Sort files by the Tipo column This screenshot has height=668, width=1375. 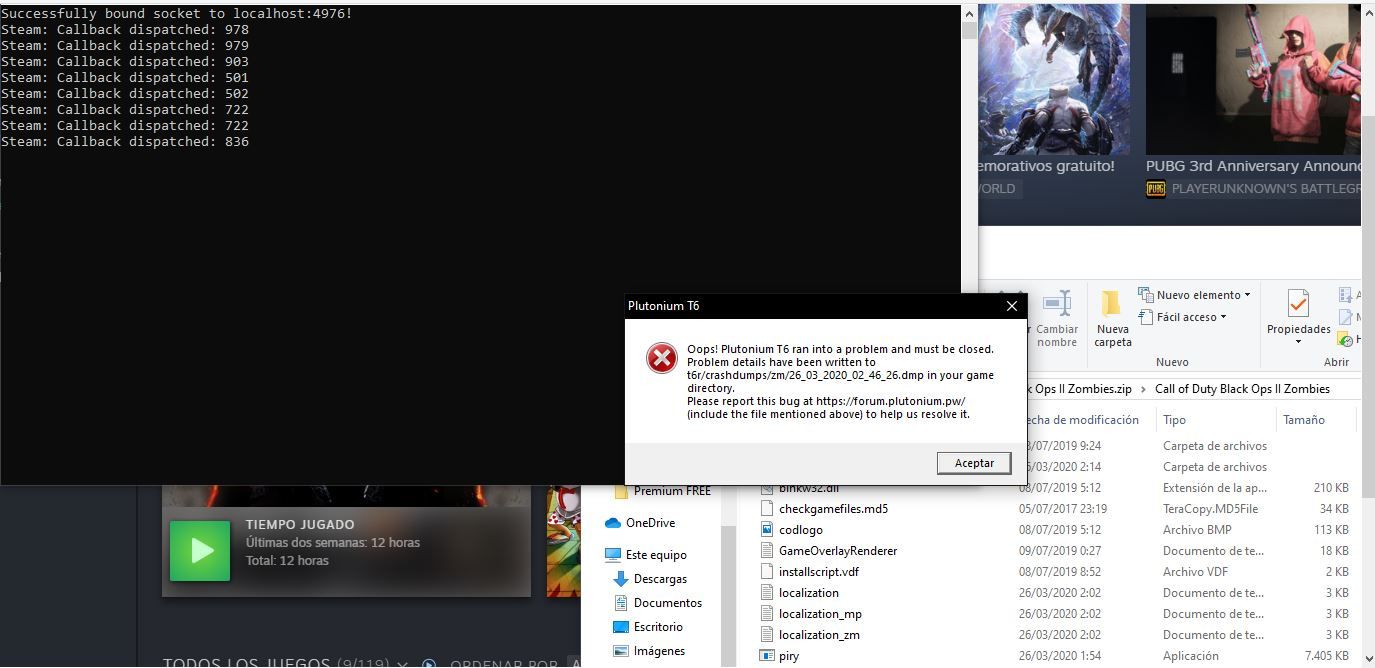tap(1174, 420)
